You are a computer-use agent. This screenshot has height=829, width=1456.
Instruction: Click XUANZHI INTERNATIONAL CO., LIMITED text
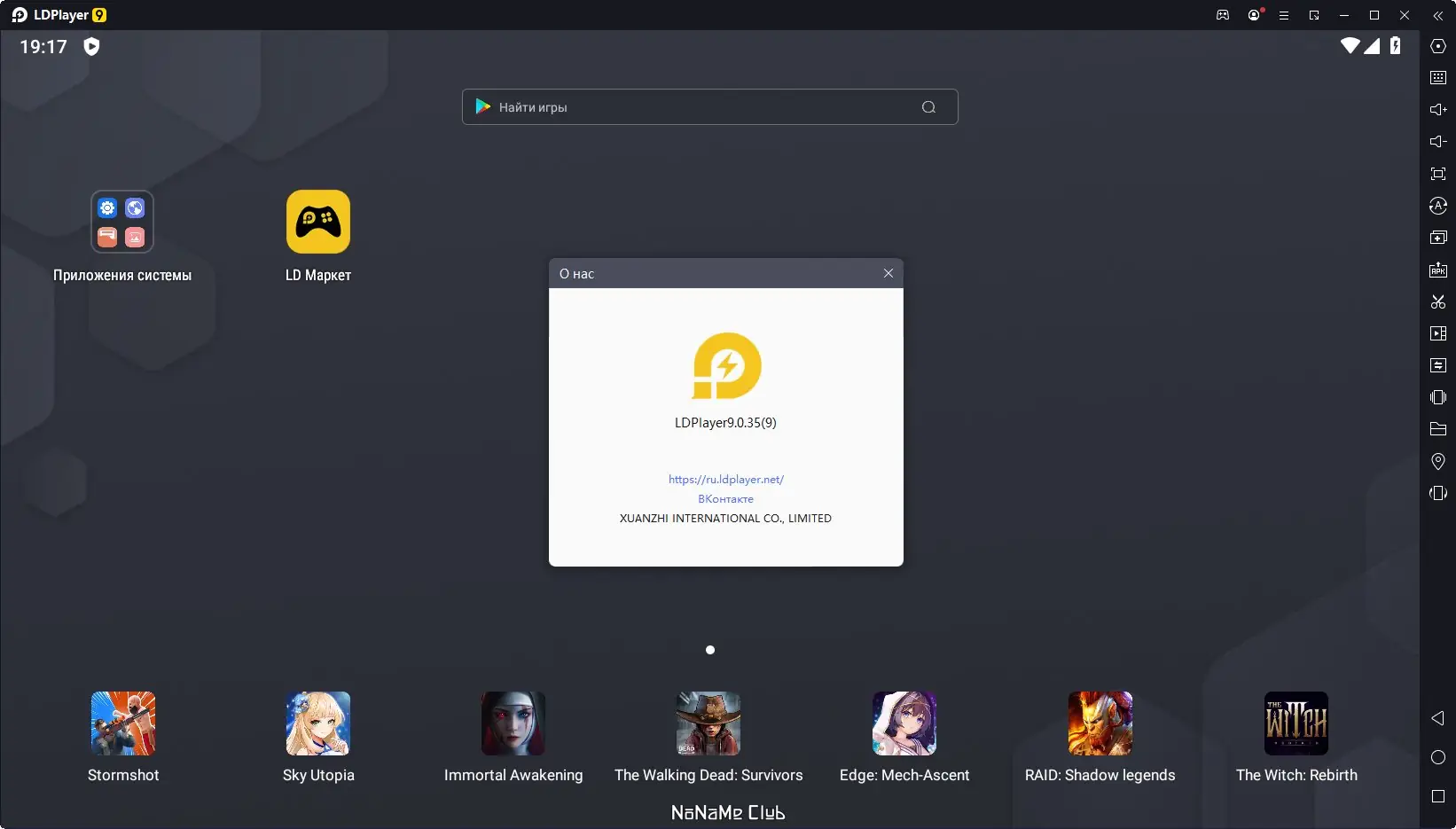725,519
